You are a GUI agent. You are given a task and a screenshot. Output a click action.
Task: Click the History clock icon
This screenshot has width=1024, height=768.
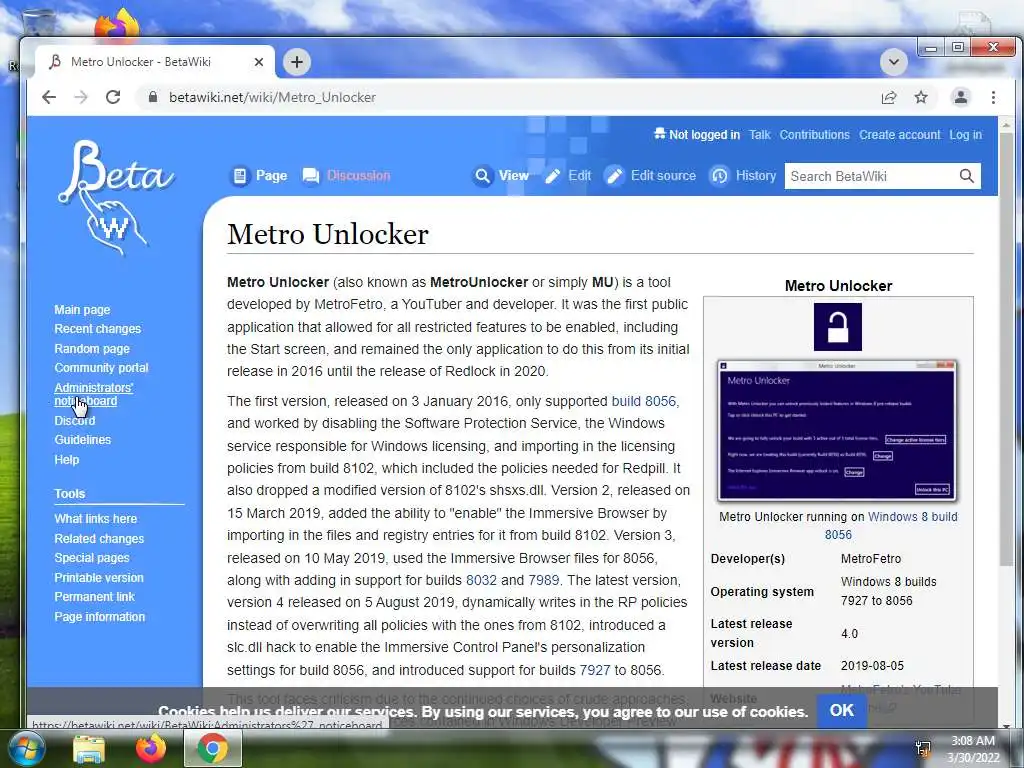point(719,176)
